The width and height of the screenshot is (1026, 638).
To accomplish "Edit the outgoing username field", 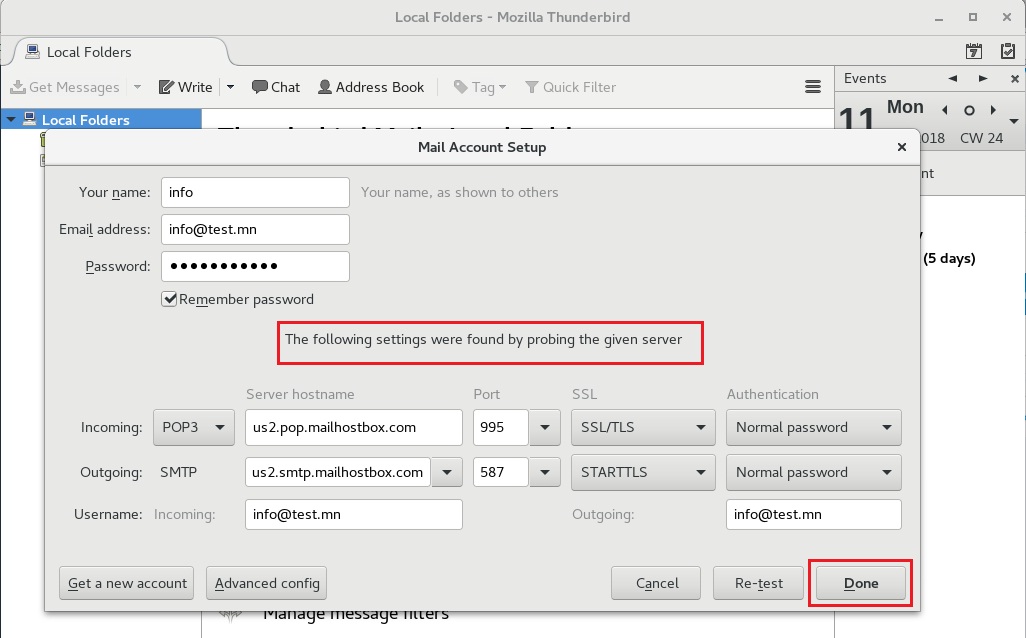I will [813, 514].
